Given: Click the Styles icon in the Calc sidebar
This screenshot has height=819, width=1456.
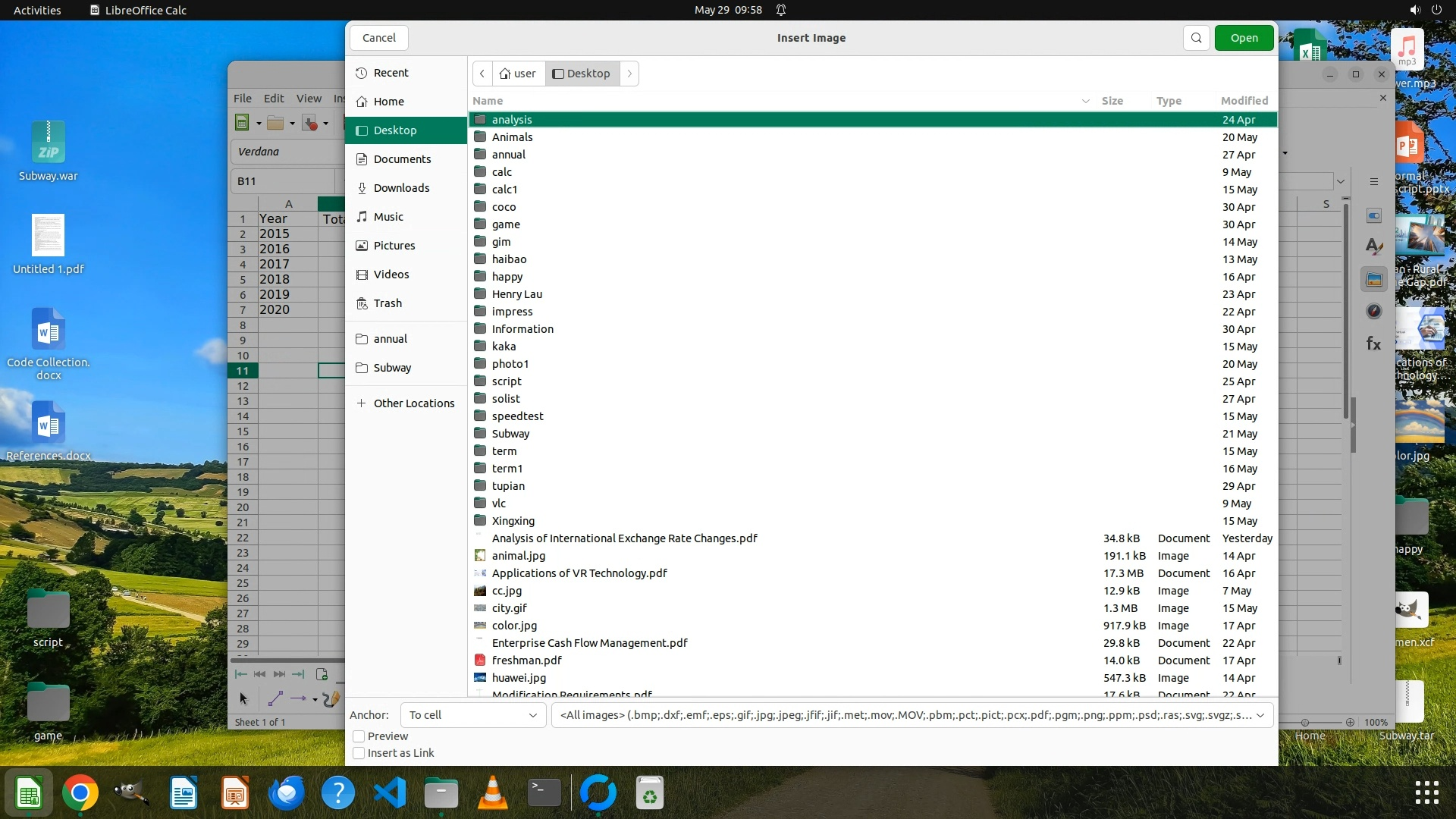Looking at the screenshot, I should (1374, 247).
